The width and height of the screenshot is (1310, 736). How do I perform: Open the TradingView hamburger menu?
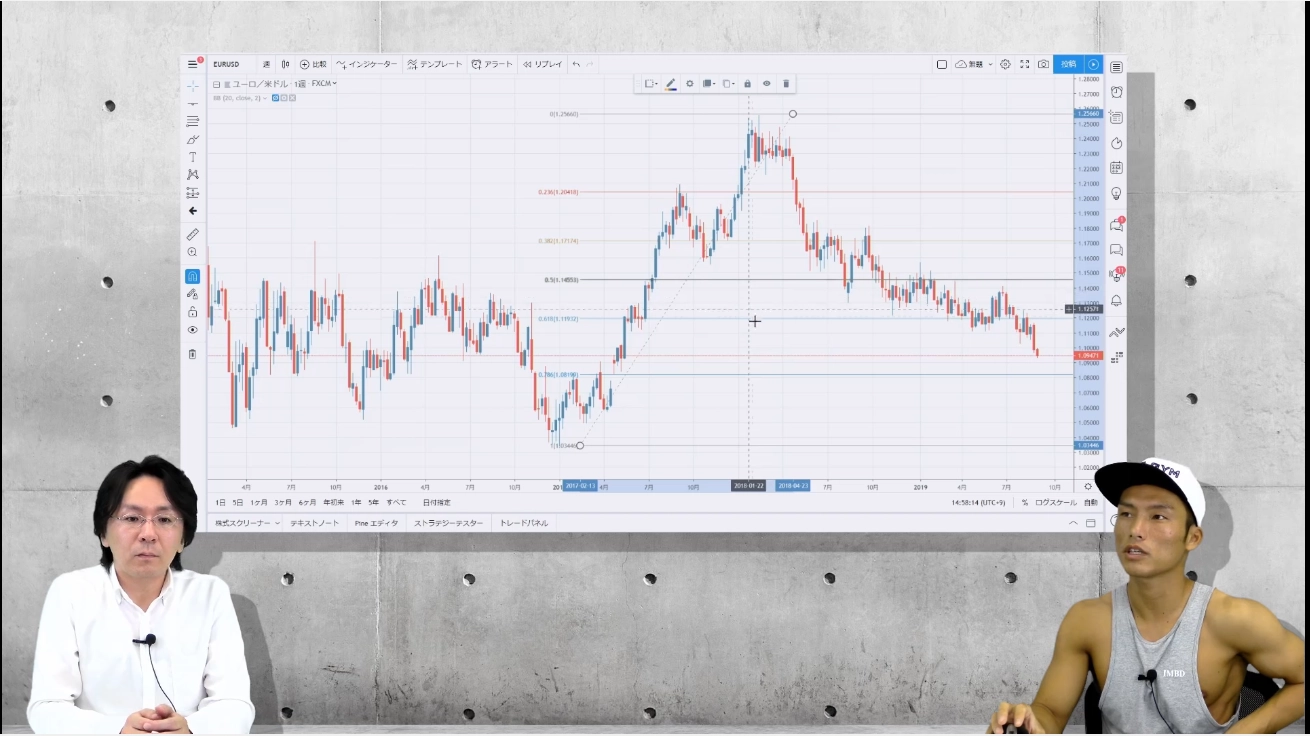coord(193,64)
